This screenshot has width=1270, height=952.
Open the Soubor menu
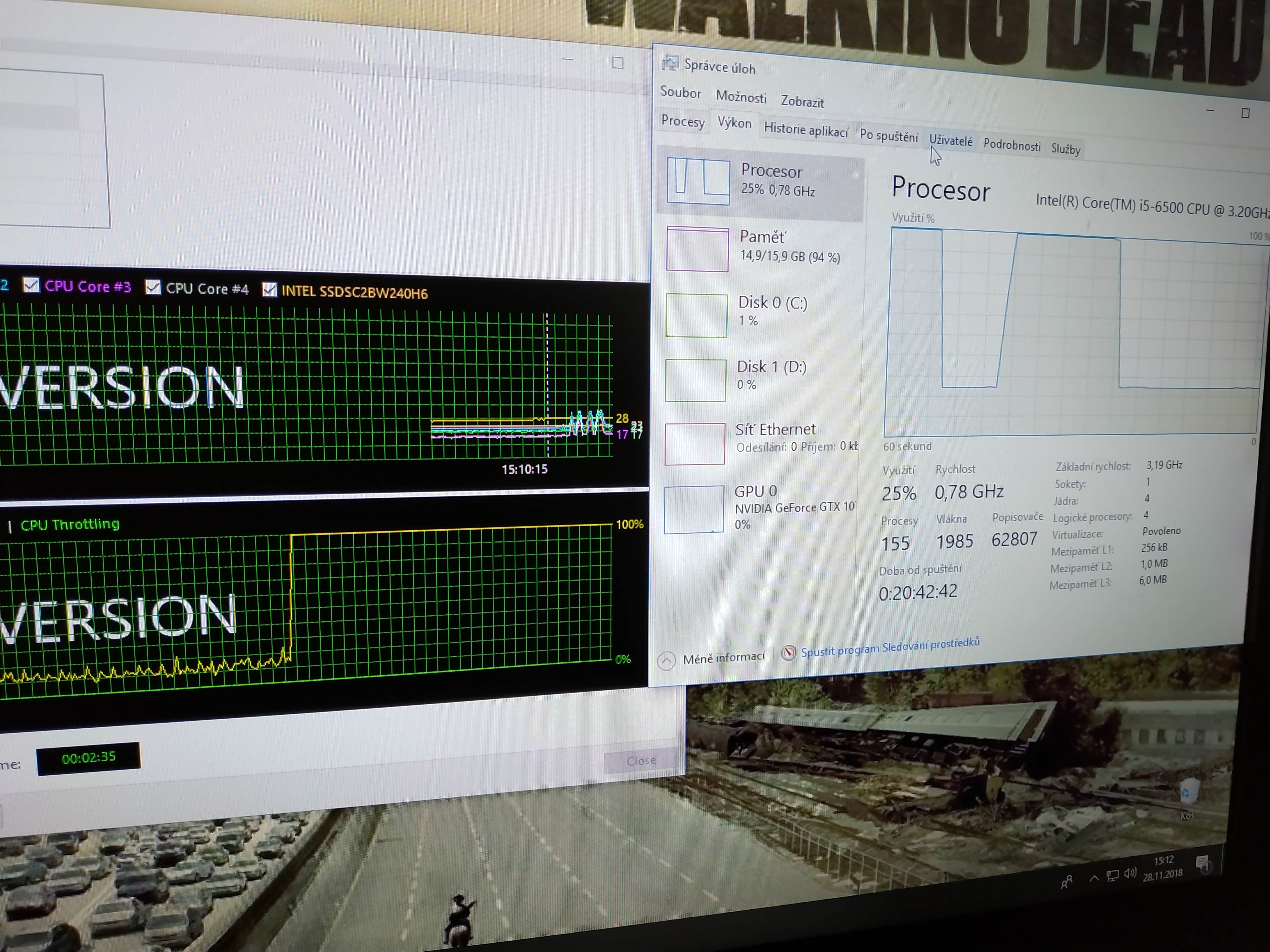tap(680, 92)
